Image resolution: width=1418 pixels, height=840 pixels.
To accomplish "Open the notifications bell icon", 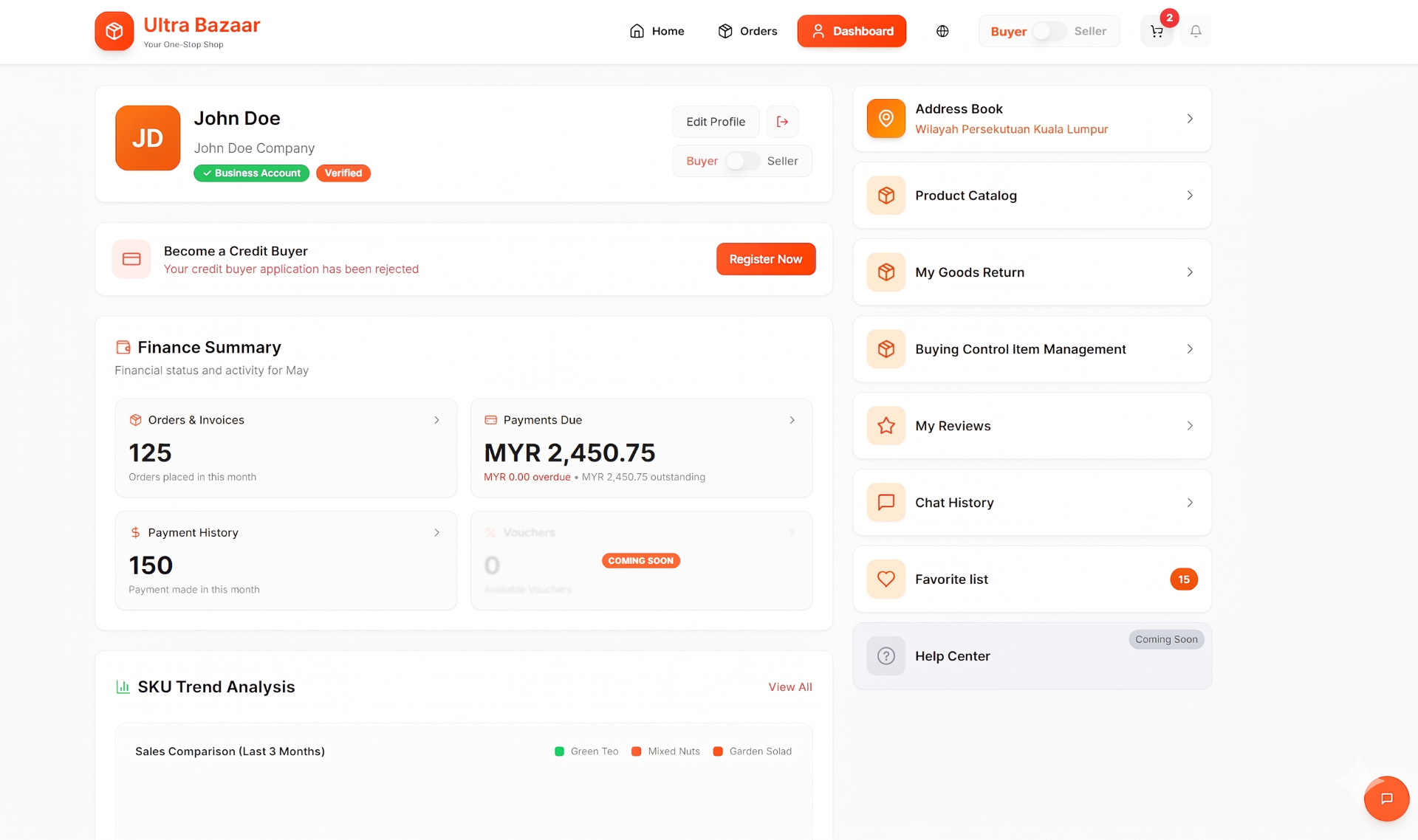I will coord(1196,31).
